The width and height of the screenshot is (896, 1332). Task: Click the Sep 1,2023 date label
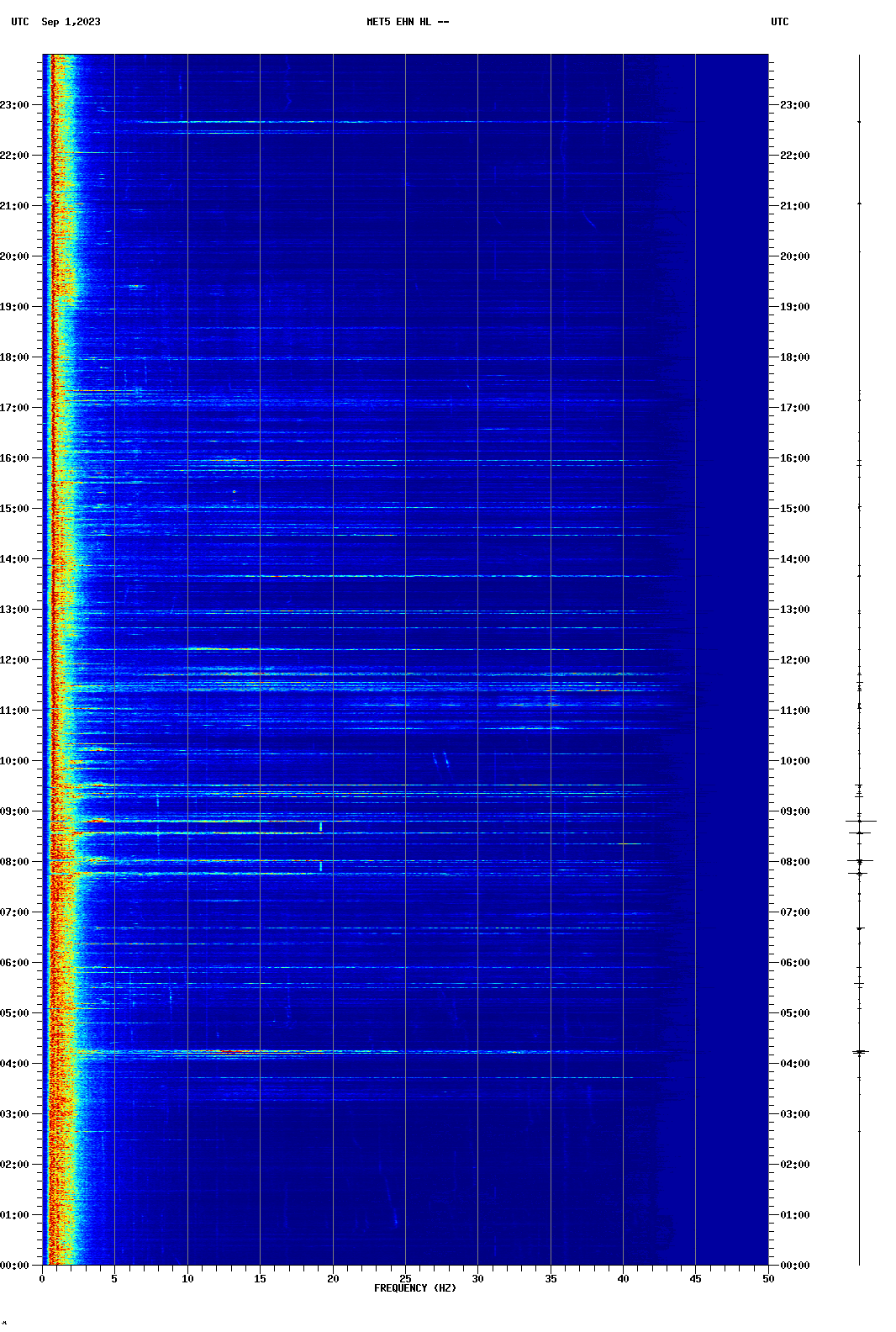[x=71, y=22]
